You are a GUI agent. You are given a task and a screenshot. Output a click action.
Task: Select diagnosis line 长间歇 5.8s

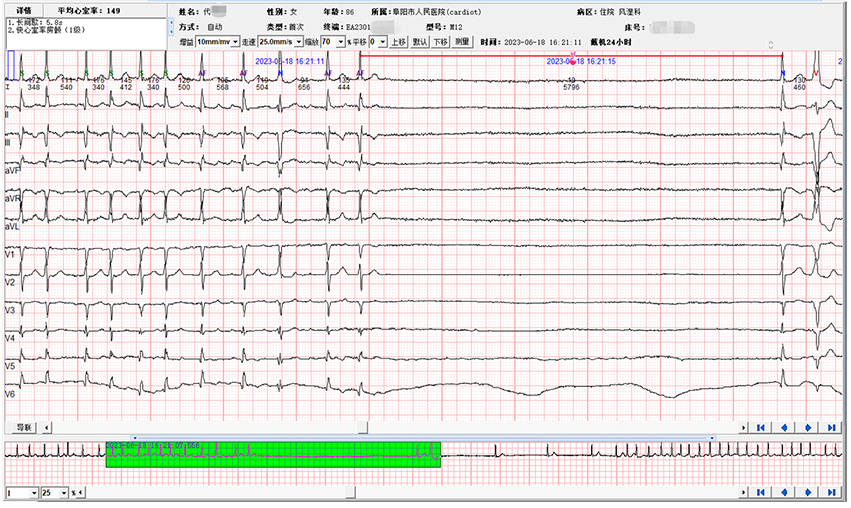(35, 23)
